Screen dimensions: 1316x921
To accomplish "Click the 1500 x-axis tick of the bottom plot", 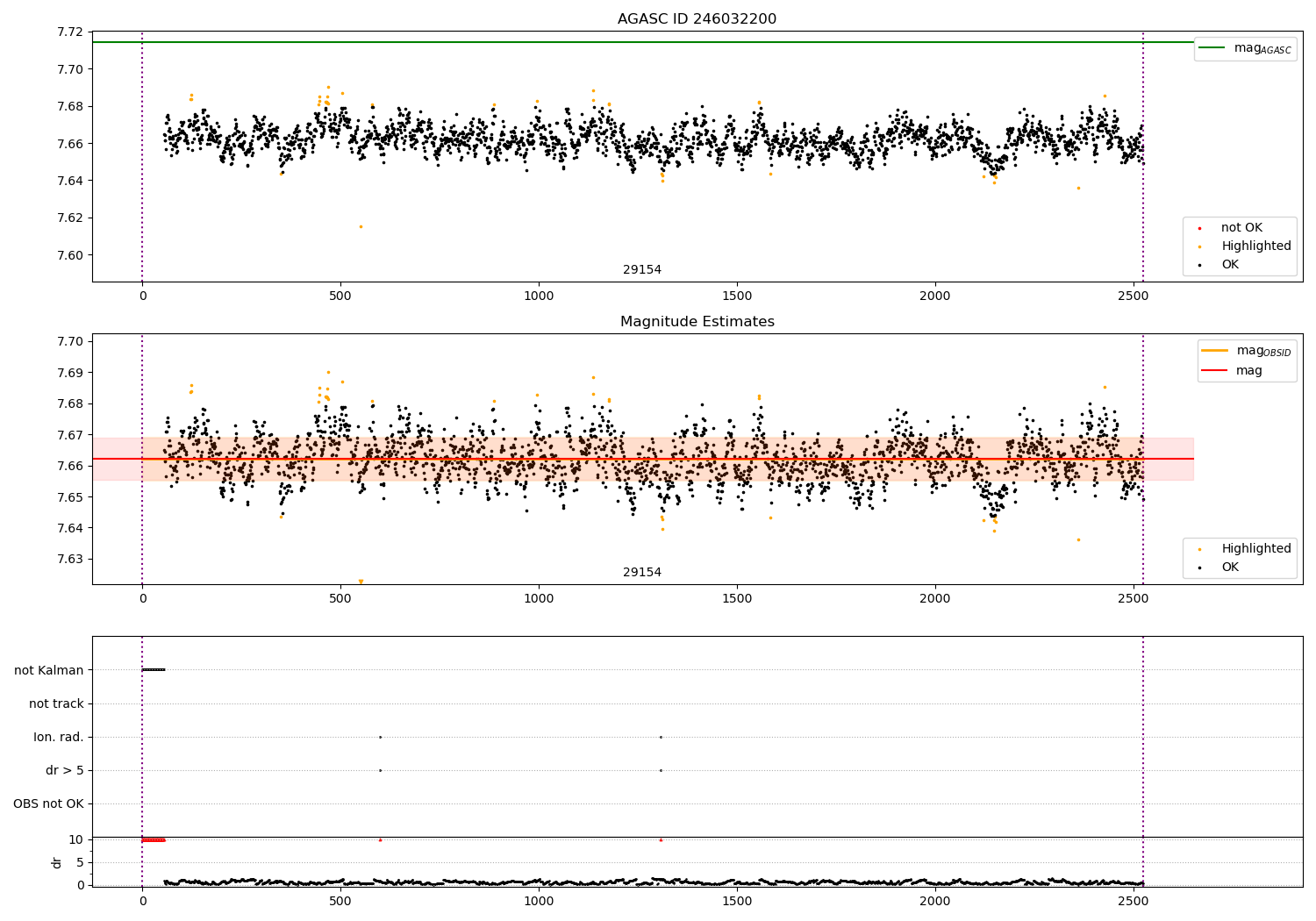I will click(x=737, y=901).
